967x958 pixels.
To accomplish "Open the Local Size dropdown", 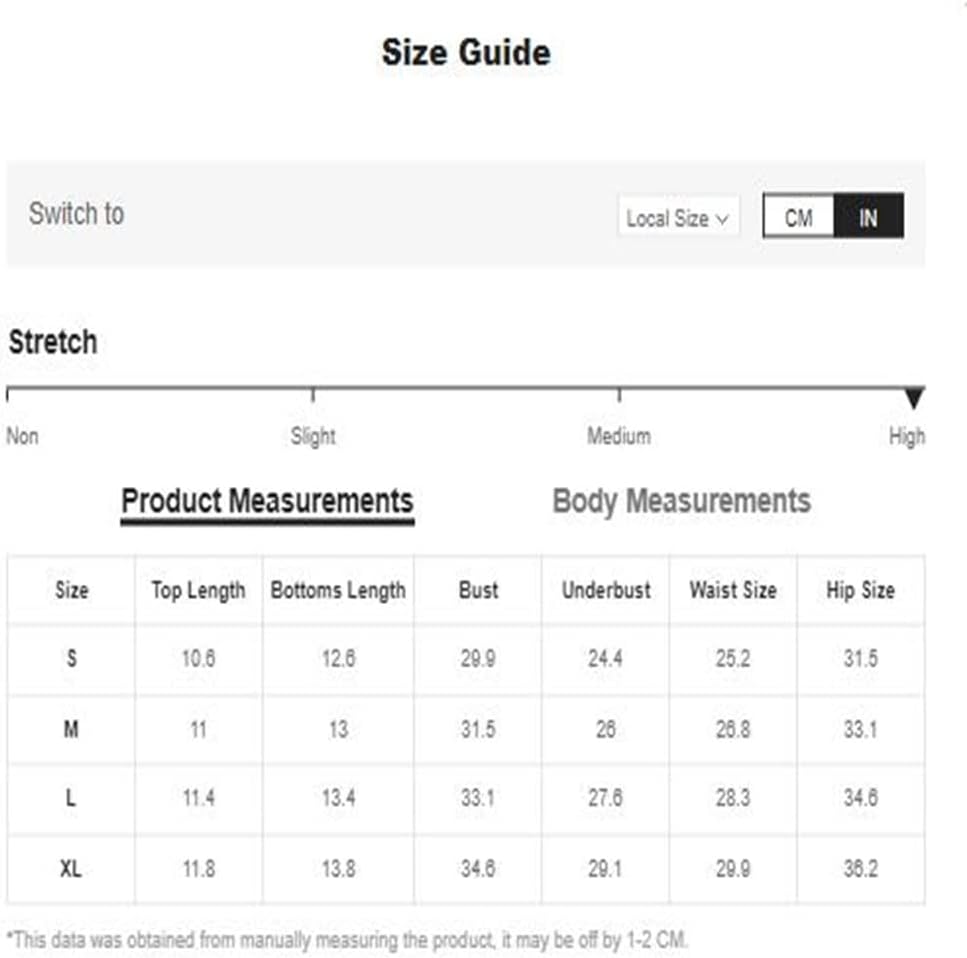I will pyautogui.click(x=678, y=217).
